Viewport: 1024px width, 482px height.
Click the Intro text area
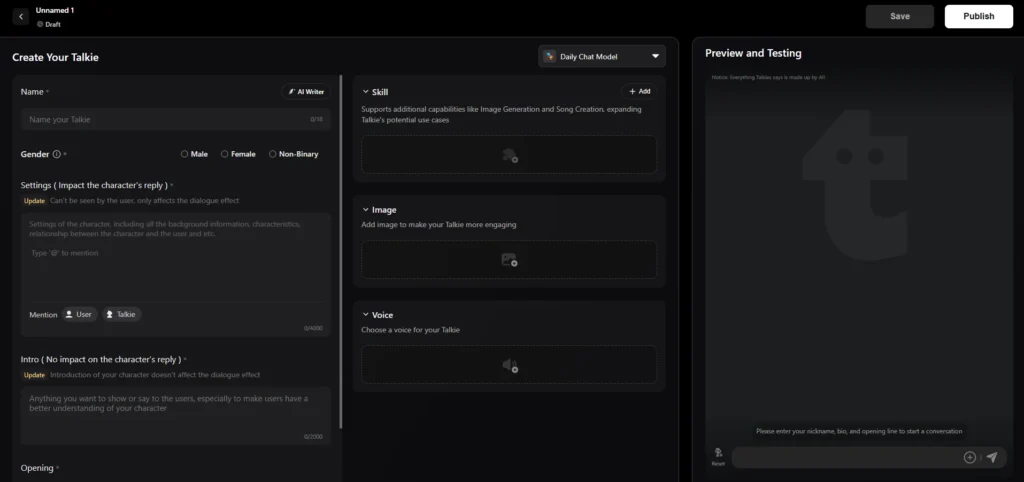click(x=176, y=415)
